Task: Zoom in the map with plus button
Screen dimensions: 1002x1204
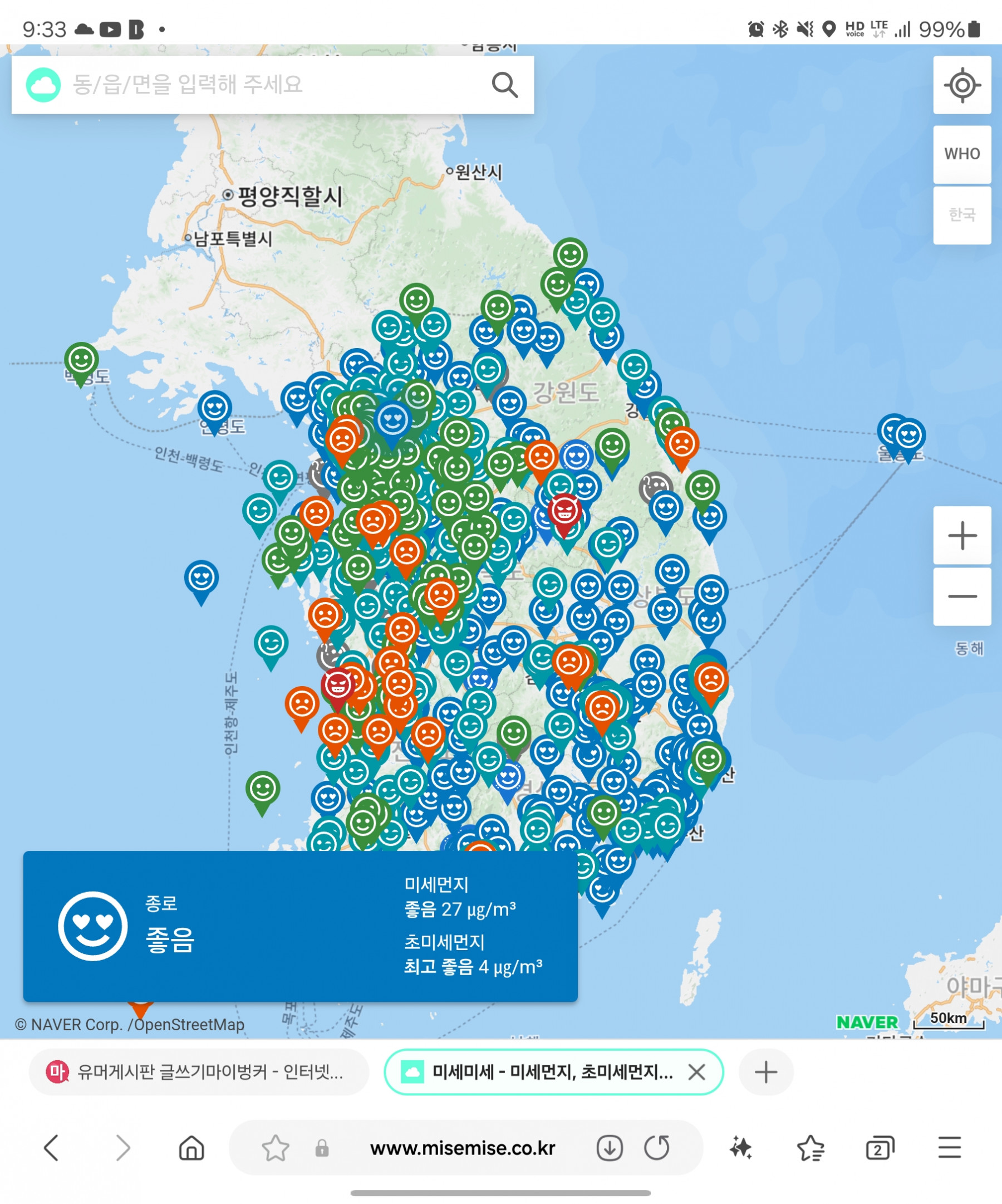Action: [961, 535]
